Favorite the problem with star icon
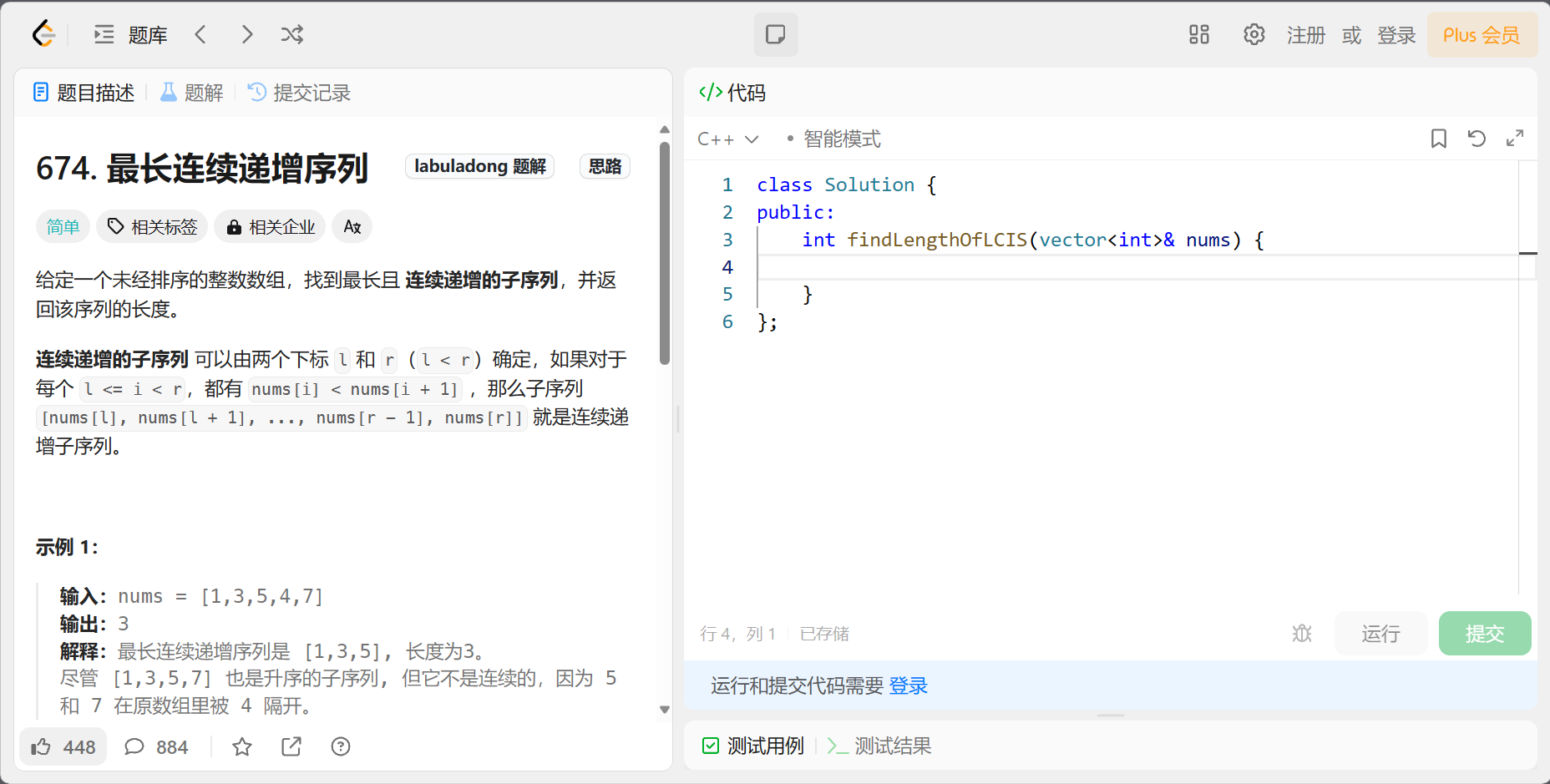Image resolution: width=1550 pixels, height=784 pixels. (242, 746)
